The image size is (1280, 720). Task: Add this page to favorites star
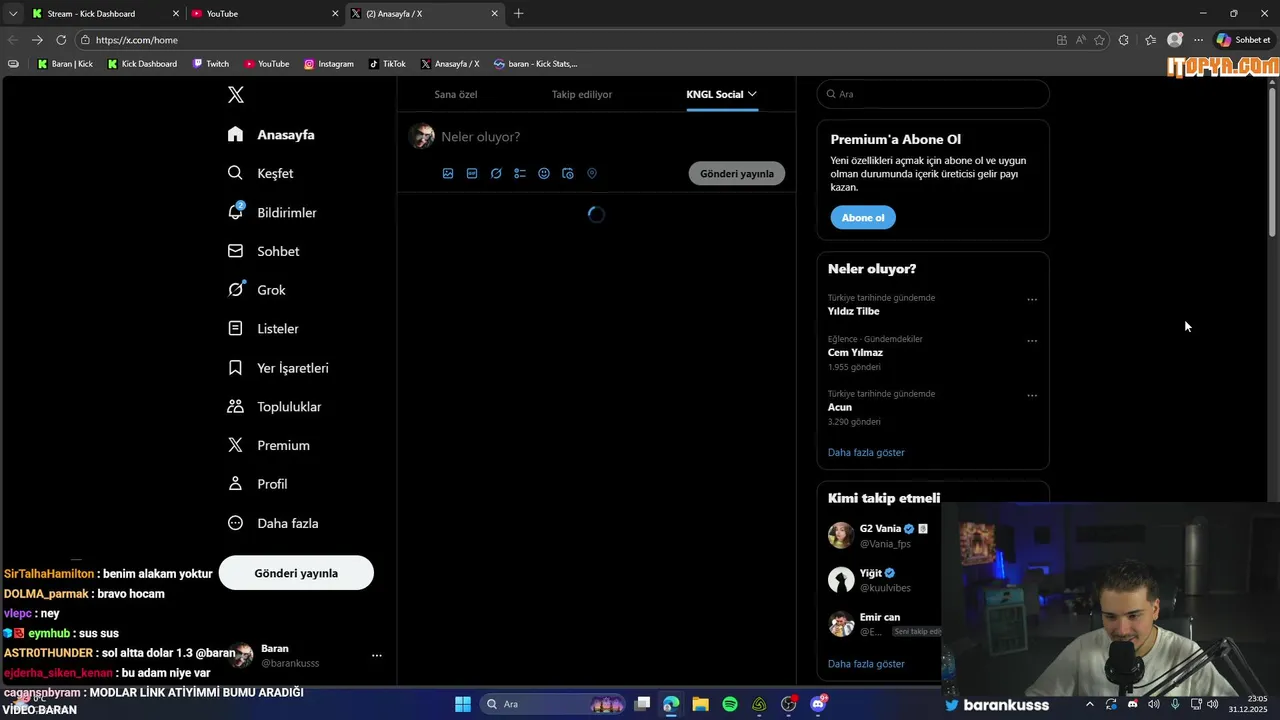tap(1100, 40)
